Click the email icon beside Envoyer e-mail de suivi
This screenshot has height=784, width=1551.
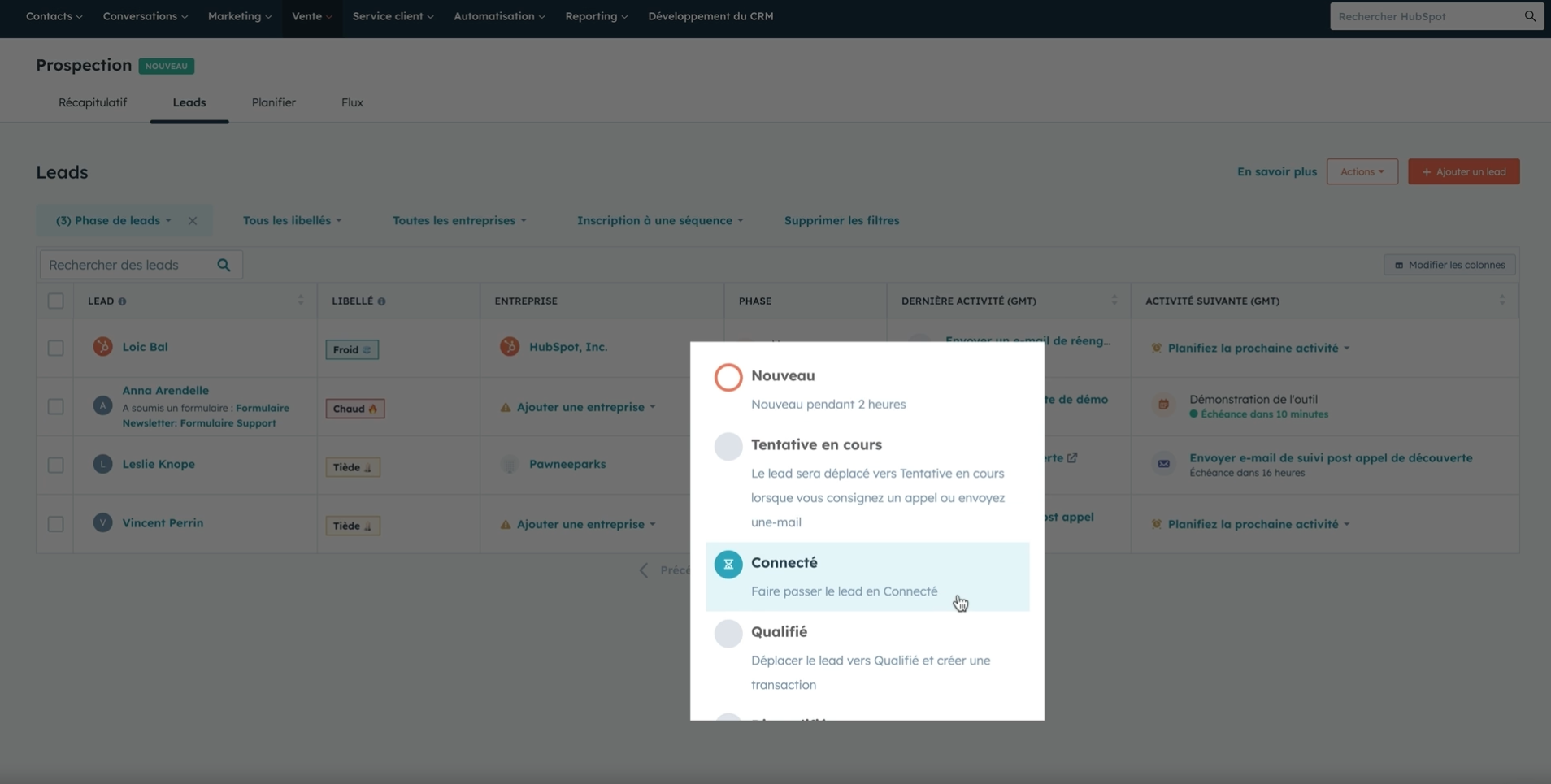(x=1163, y=463)
